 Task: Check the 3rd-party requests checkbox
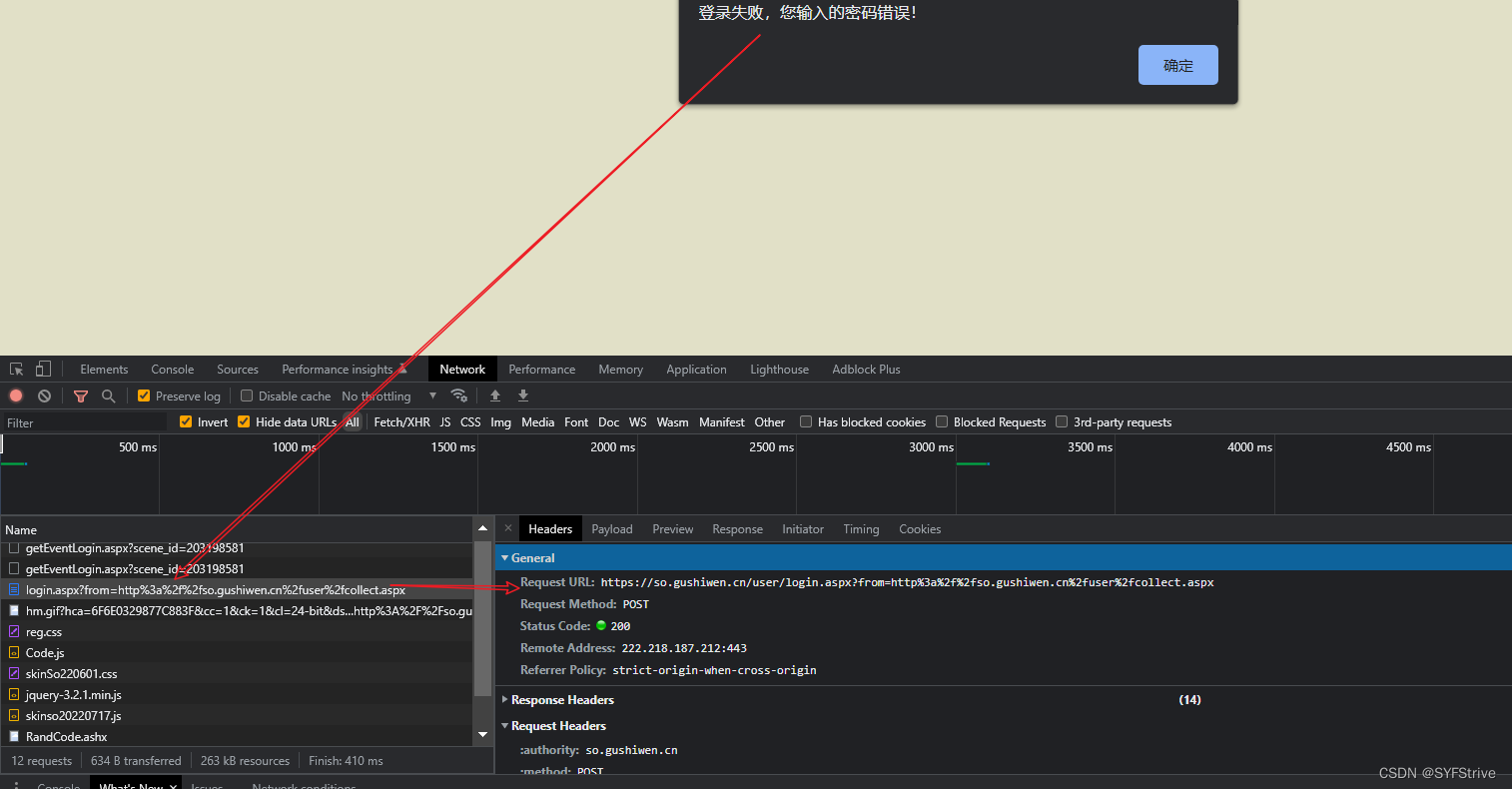click(x=1062, y=421)
